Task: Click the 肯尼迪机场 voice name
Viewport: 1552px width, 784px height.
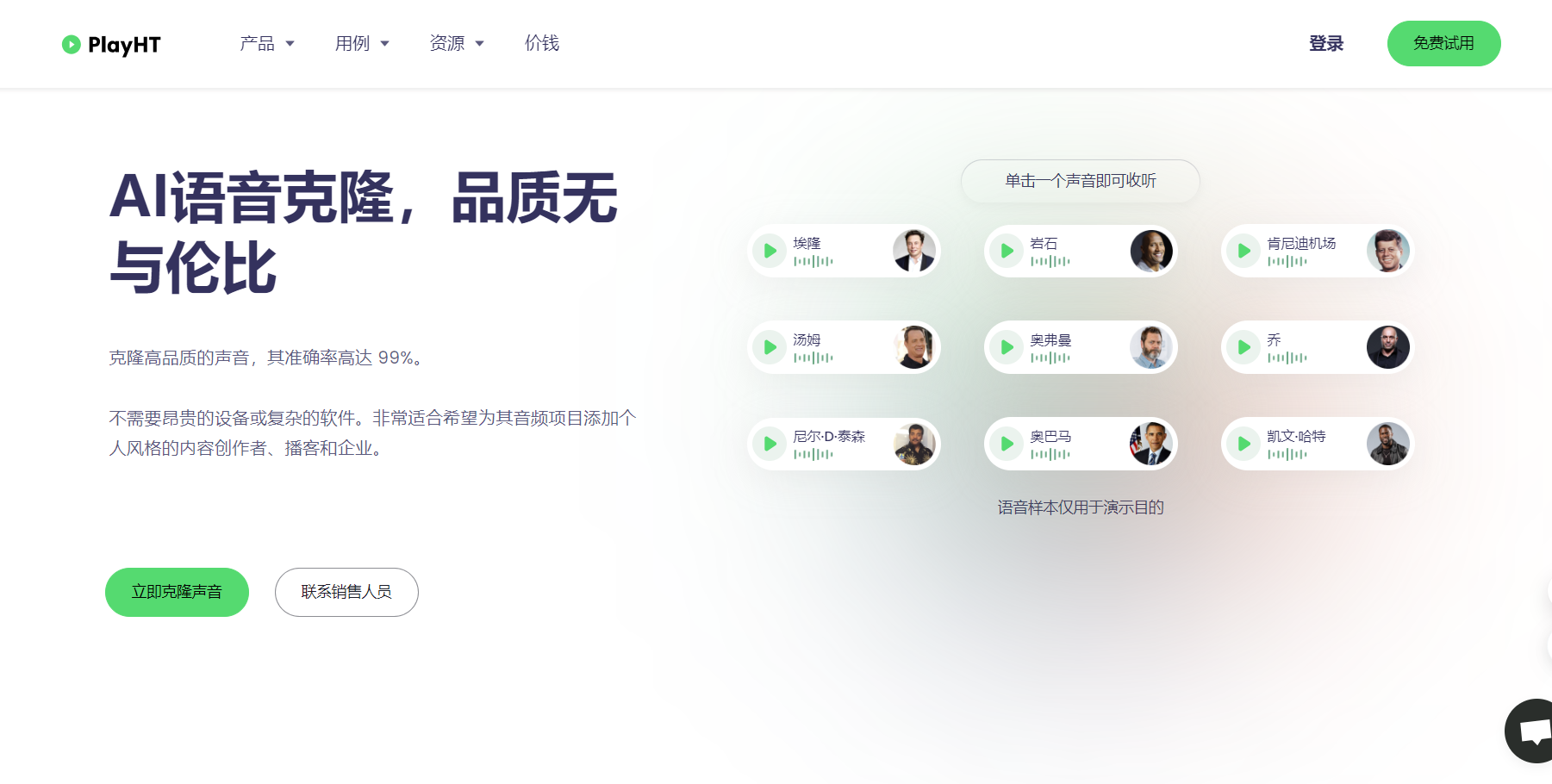Action: pyautogui.click(x=1301, y=243)
